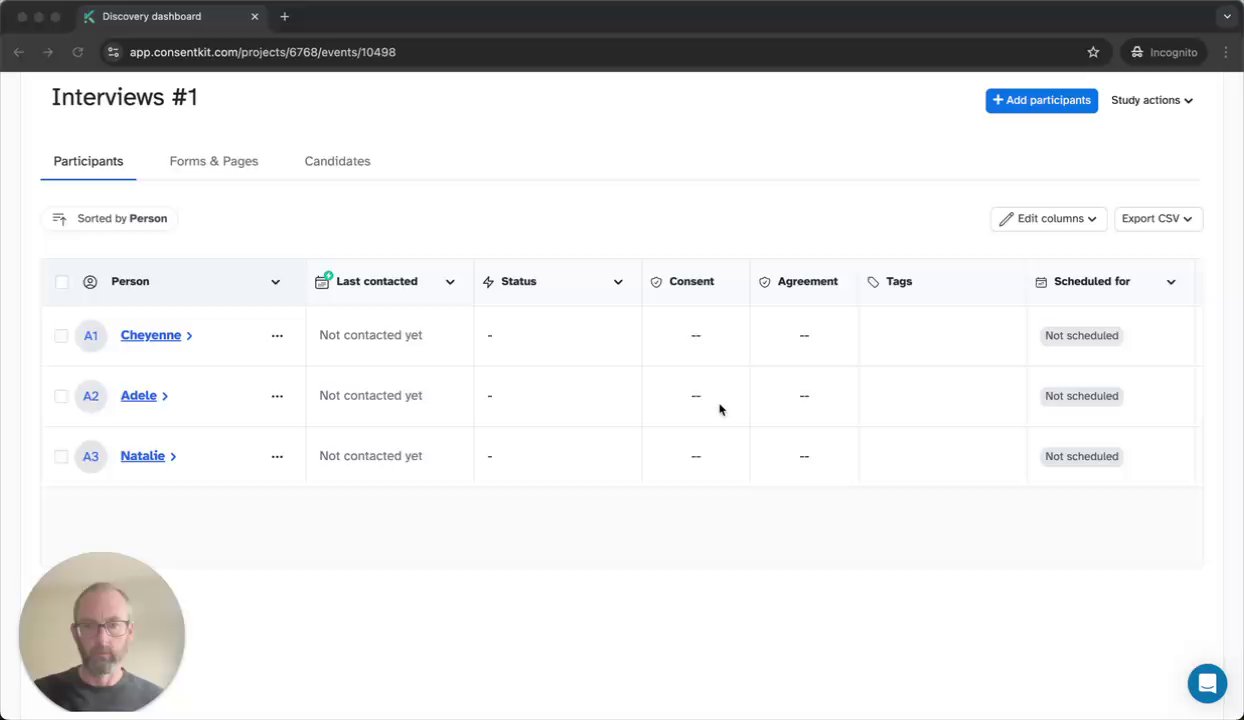1244x720 pixels.
Task: Open the Edit columns dropdown
Action: (1048, 219)
